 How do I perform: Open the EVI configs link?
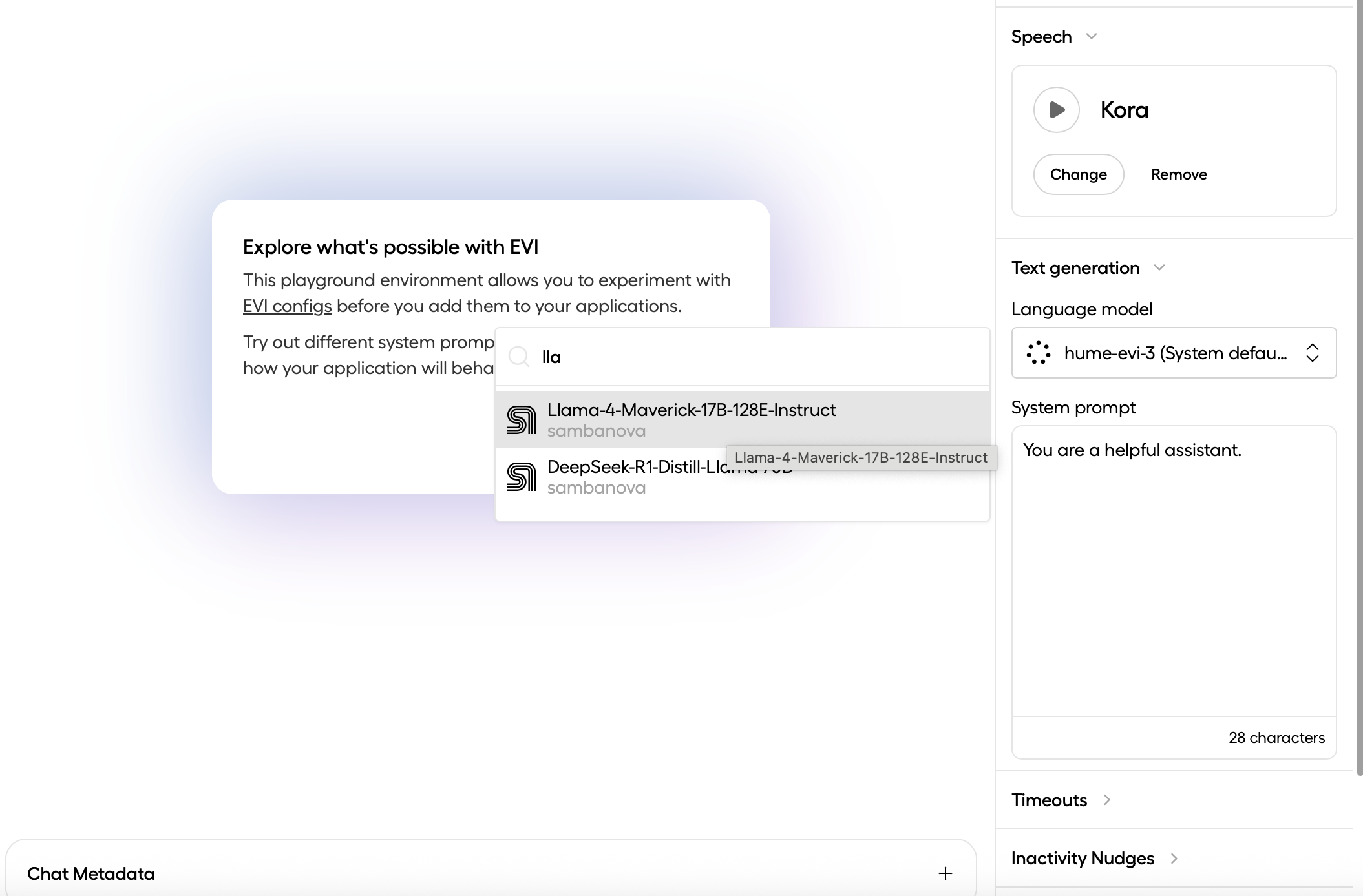pos(287,306)
